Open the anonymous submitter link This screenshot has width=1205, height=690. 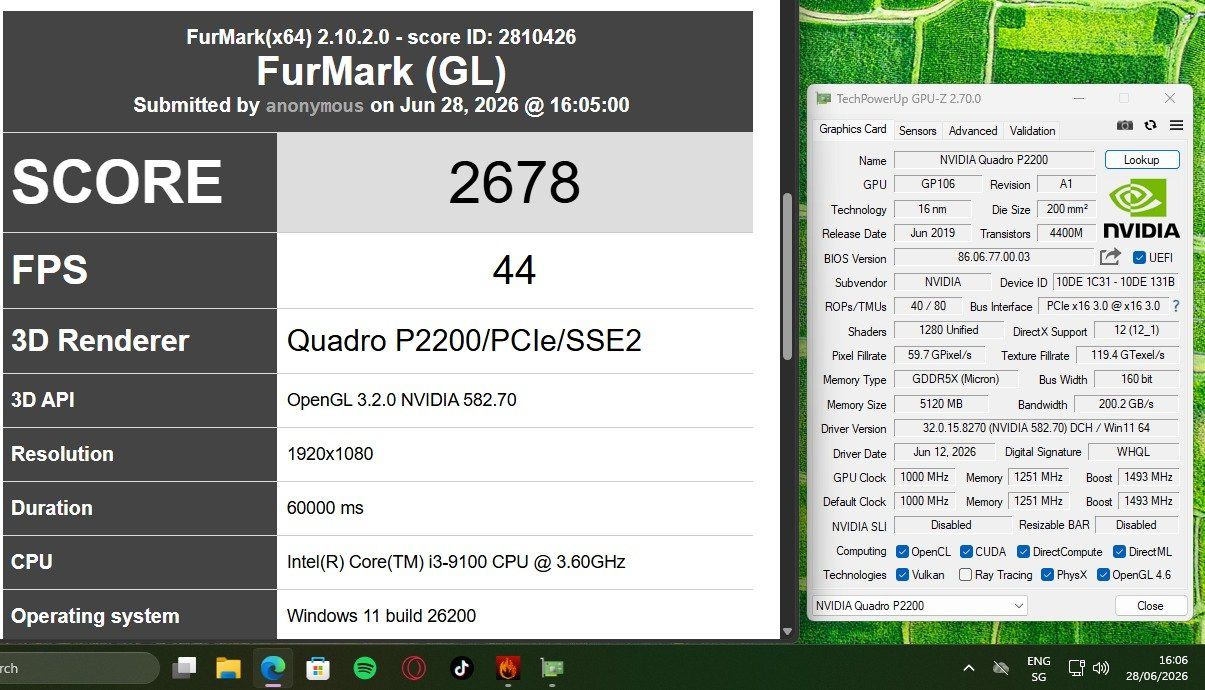(x=314, y=105)
